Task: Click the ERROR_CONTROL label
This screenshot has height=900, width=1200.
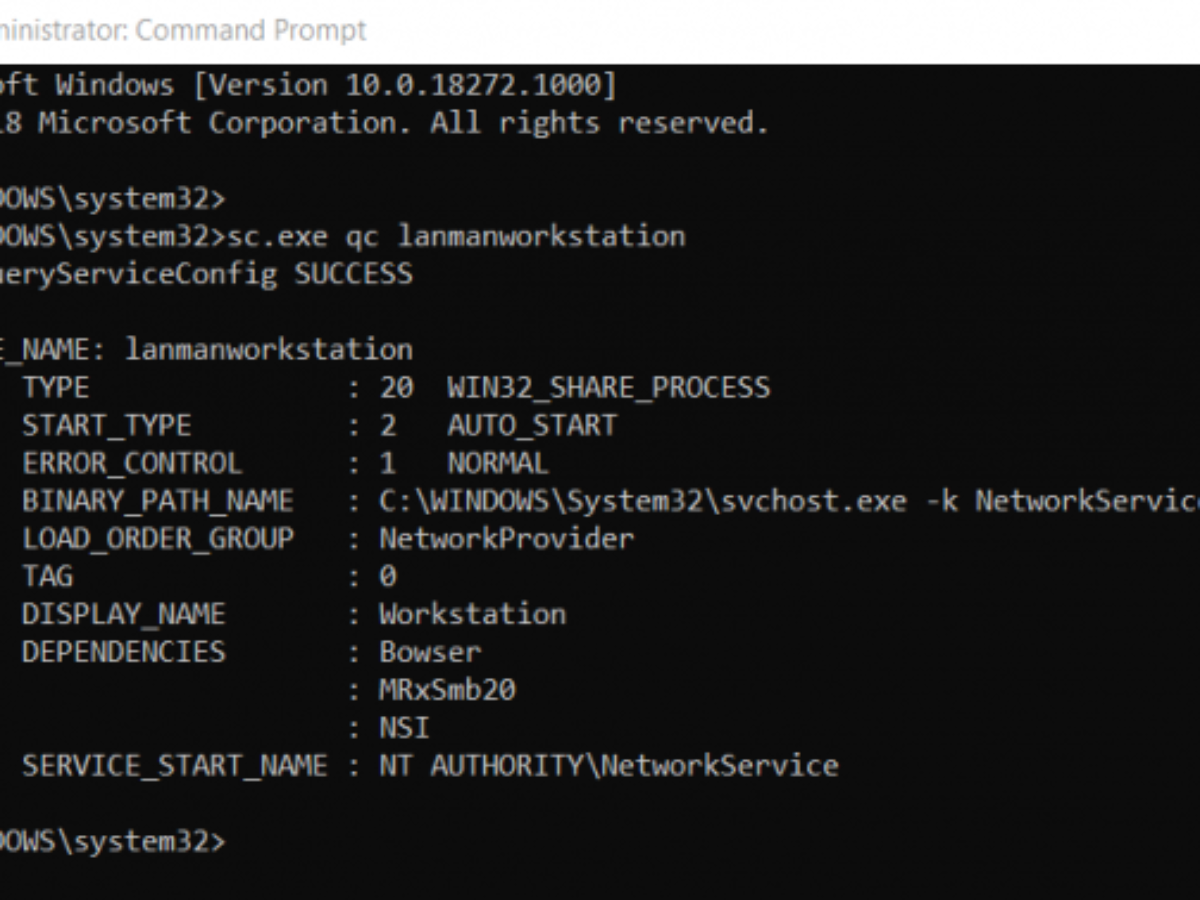Action: coord(132,464)
